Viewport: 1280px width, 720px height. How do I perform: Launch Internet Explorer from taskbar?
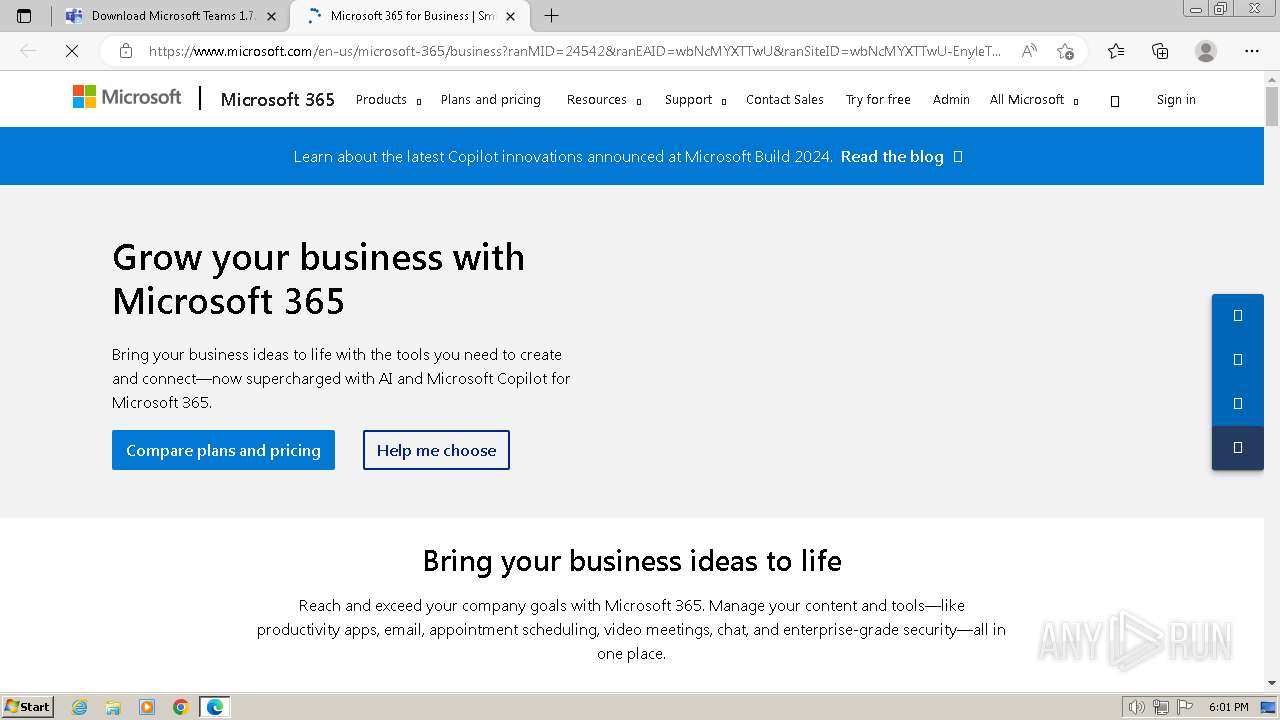point(80,707)
